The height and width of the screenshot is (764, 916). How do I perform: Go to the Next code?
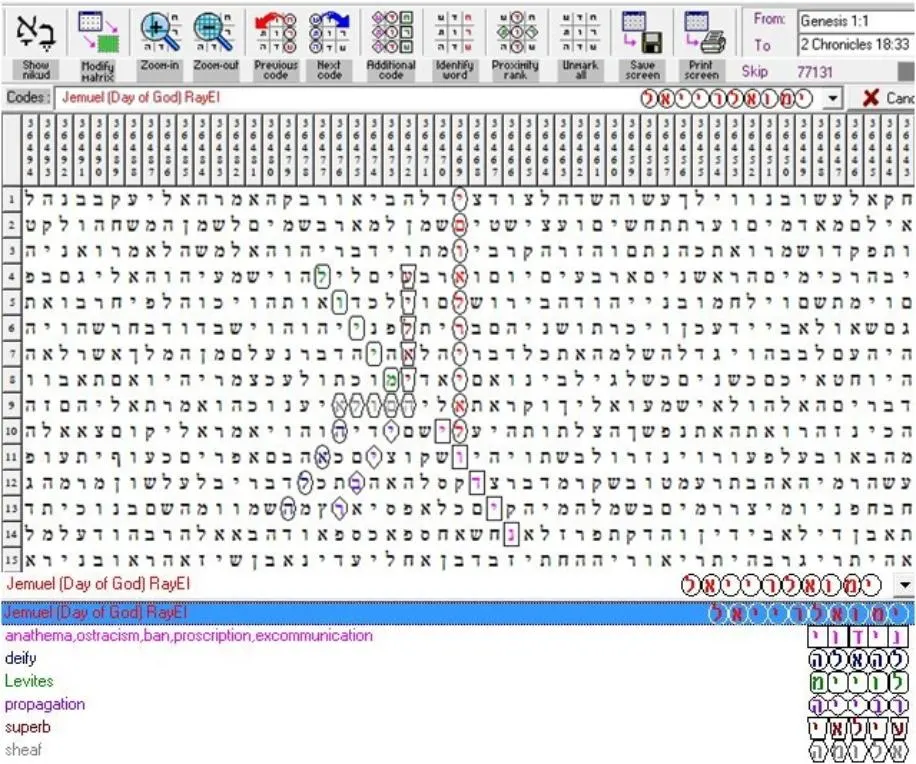(x=329, y=33)
